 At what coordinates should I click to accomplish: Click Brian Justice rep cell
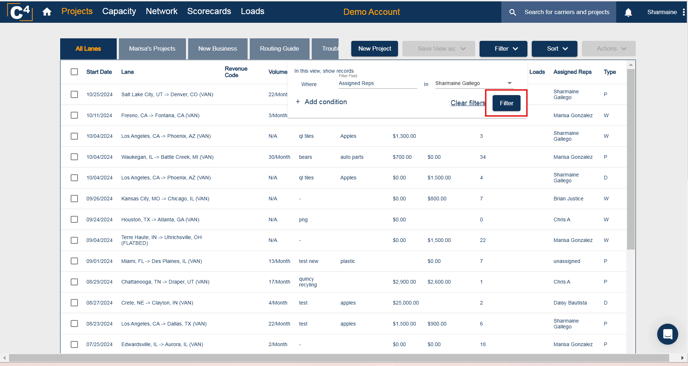(x=568, y=199)
